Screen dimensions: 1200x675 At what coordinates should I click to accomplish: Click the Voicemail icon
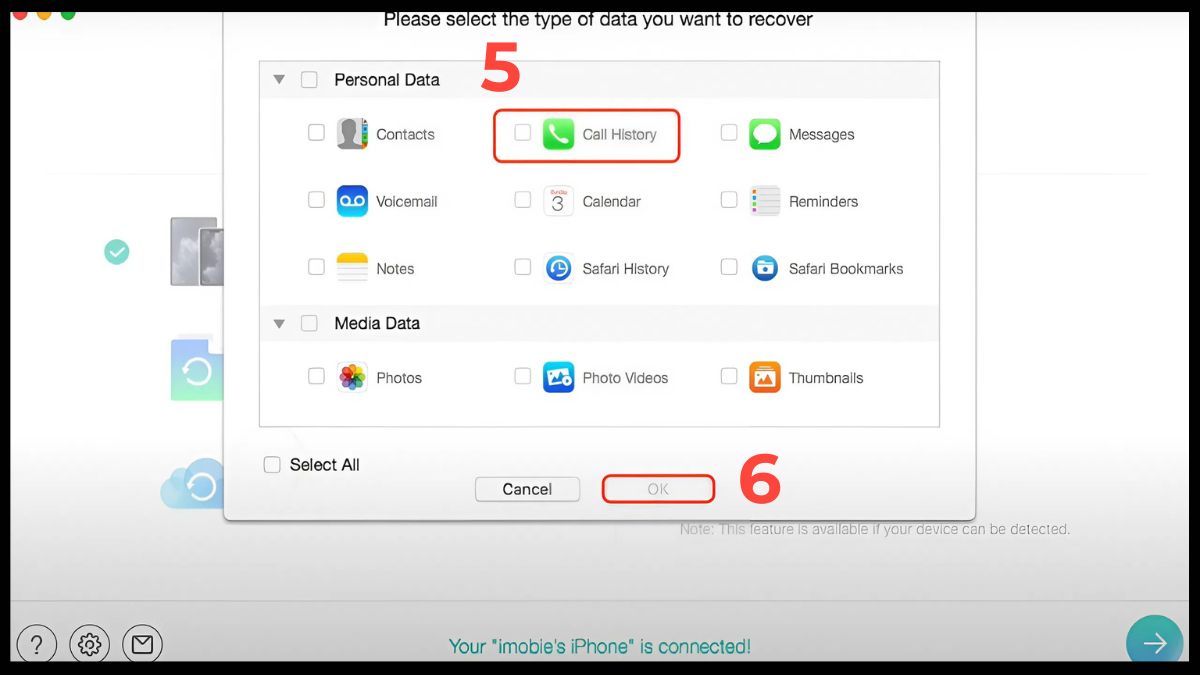pyautogui.click(x=352, y=201)
